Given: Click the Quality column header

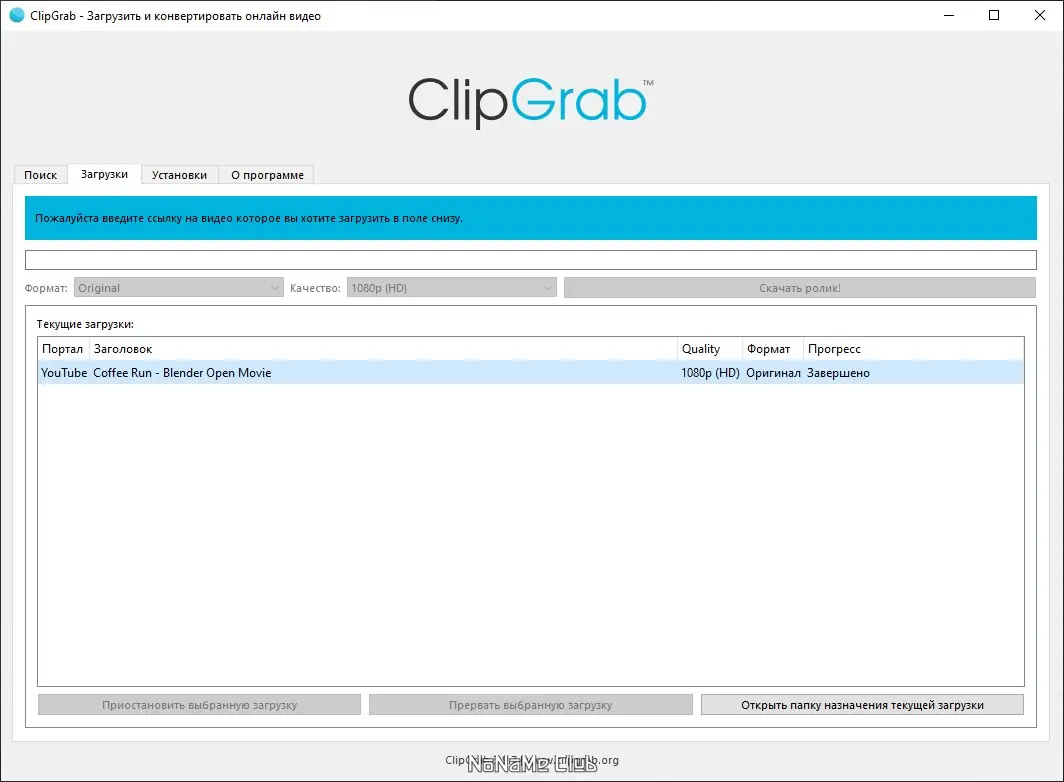Looking at the screenshot, I should point(710,349).
